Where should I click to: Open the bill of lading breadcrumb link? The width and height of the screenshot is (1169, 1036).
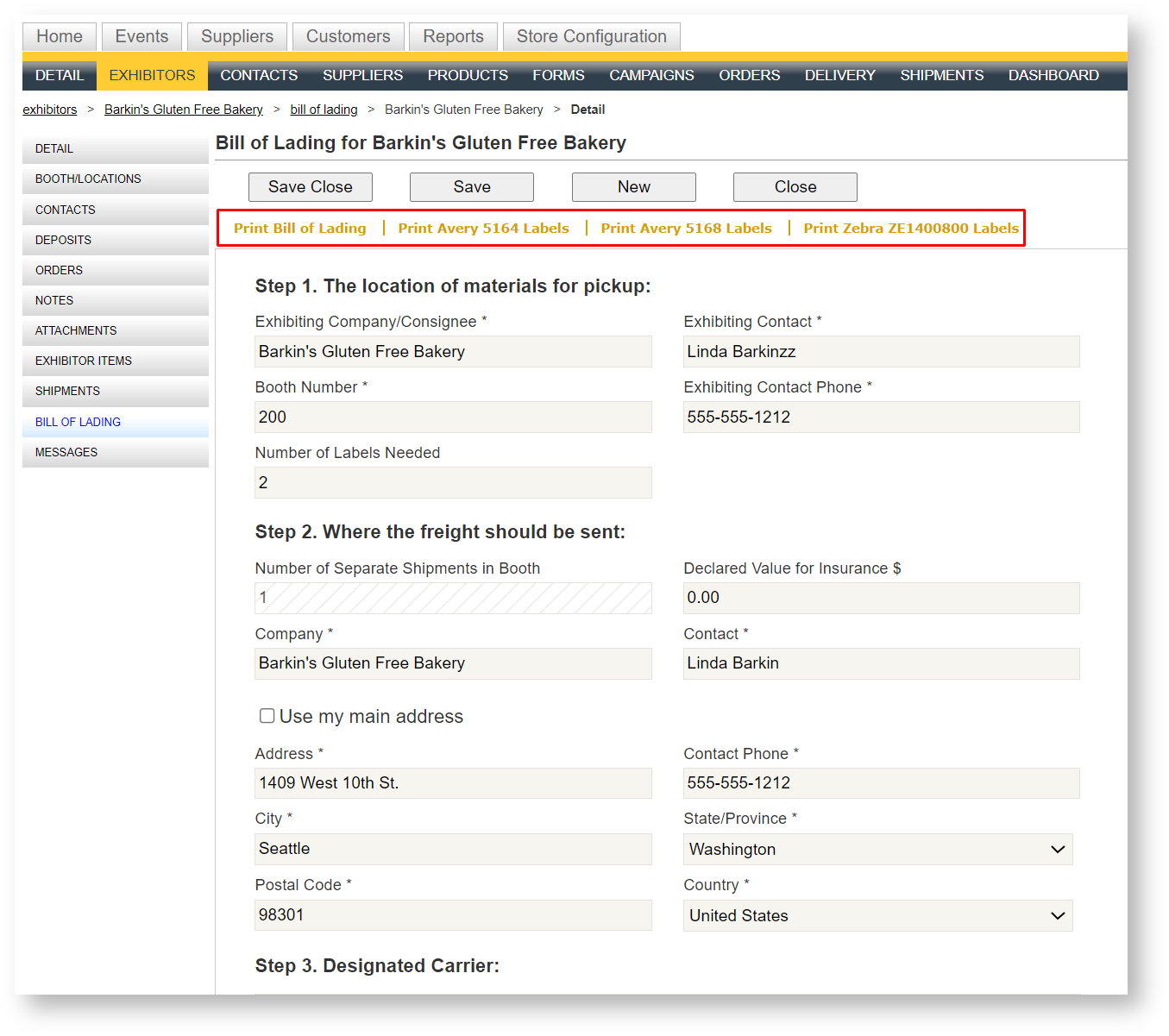click(x=324, y=109)
